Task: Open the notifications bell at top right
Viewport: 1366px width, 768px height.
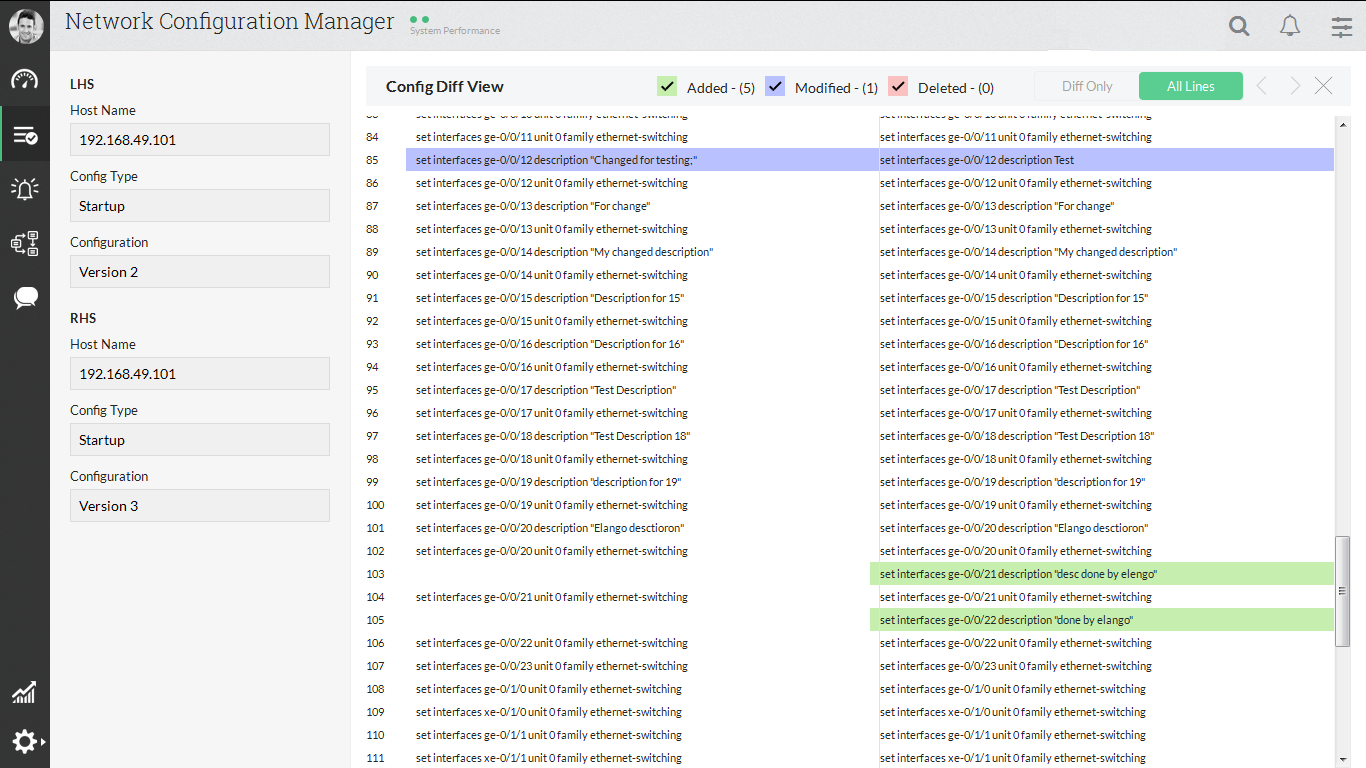Action: [1290, 25]
